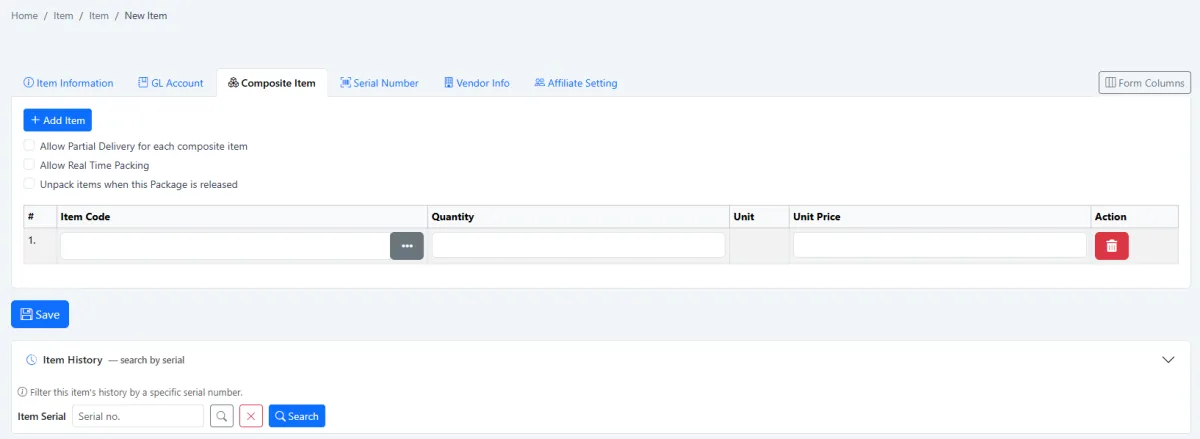Click the Form Columns button

pos(1144,83)
